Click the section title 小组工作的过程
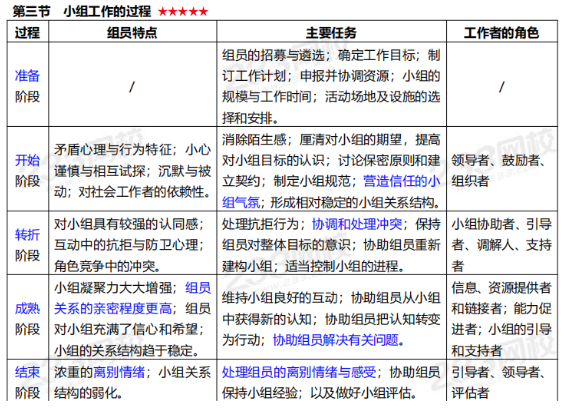 pos(107,12)
